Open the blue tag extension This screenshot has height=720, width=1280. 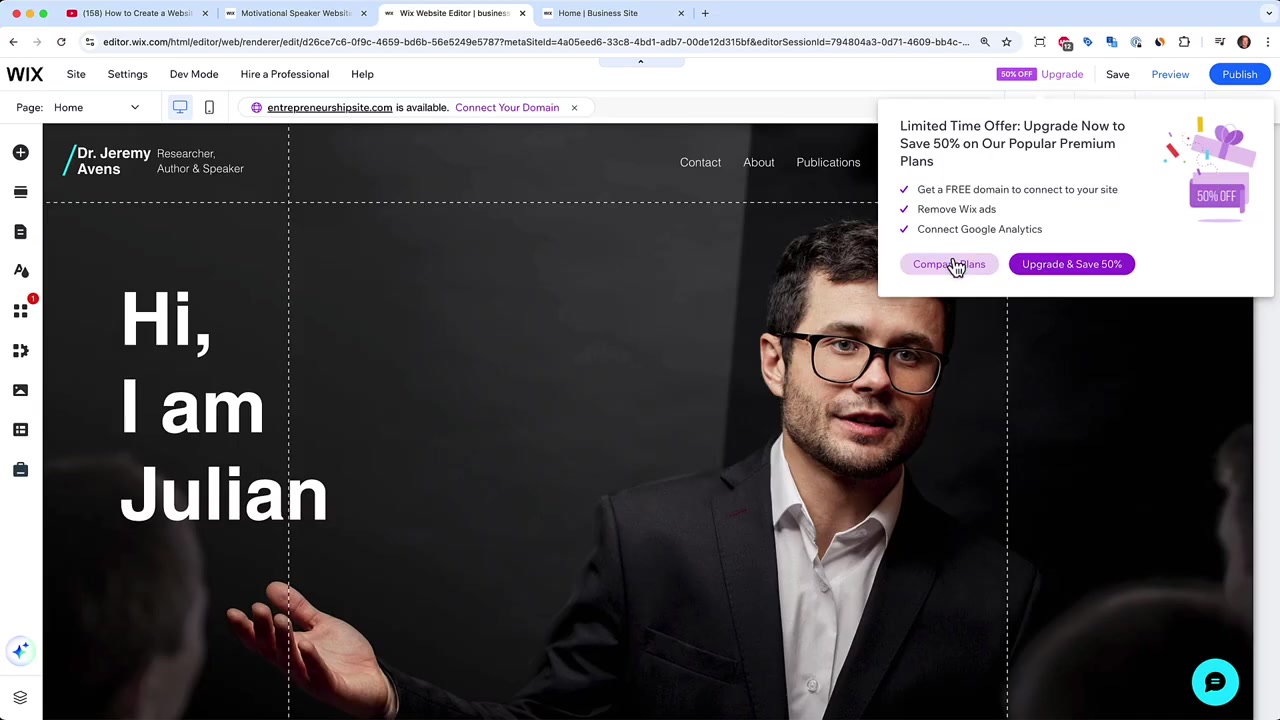1088,42
